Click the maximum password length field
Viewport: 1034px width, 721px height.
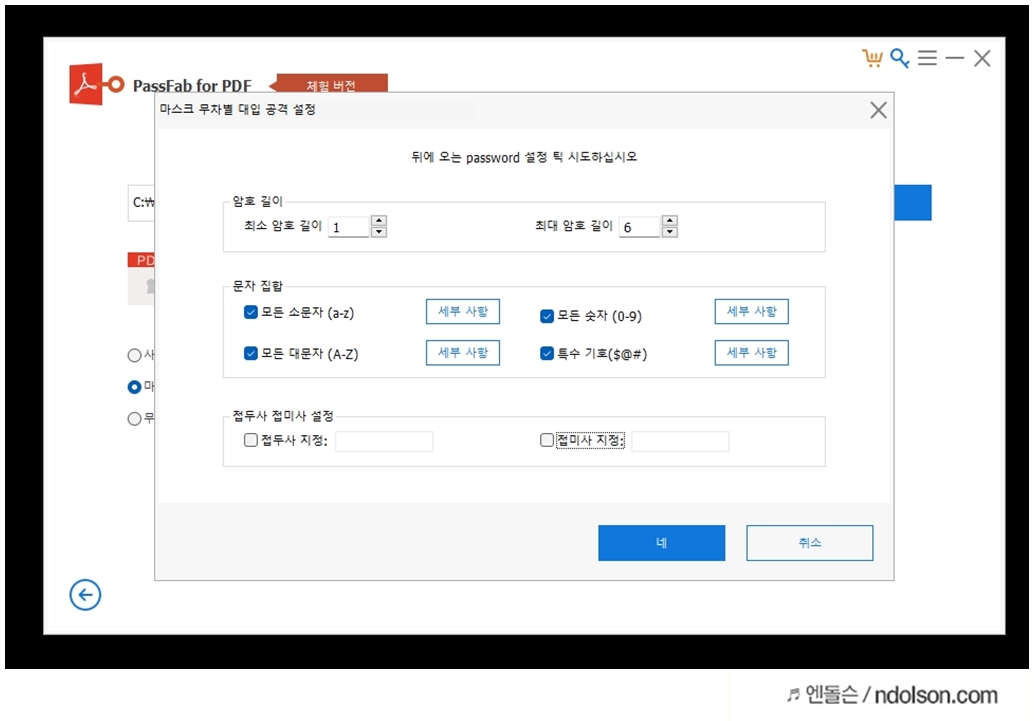click(640, 227)
